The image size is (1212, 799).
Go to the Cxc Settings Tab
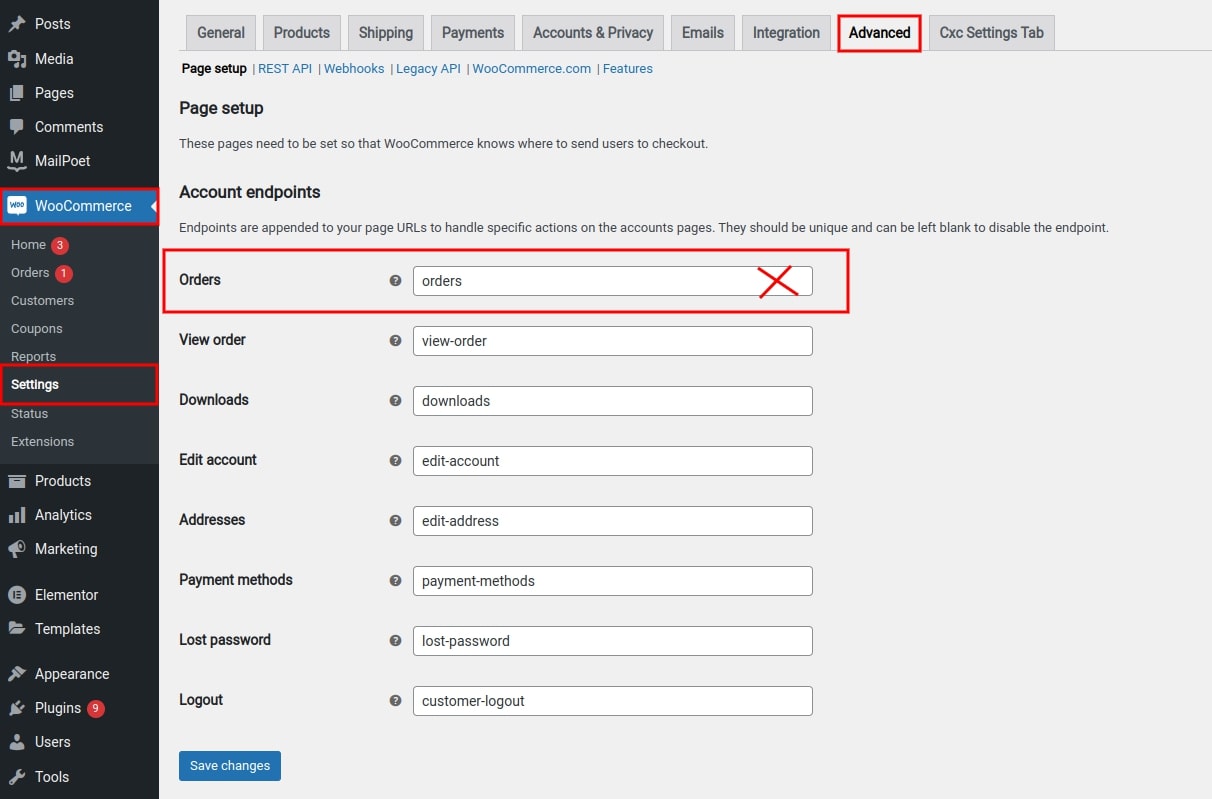click(991, 32)
